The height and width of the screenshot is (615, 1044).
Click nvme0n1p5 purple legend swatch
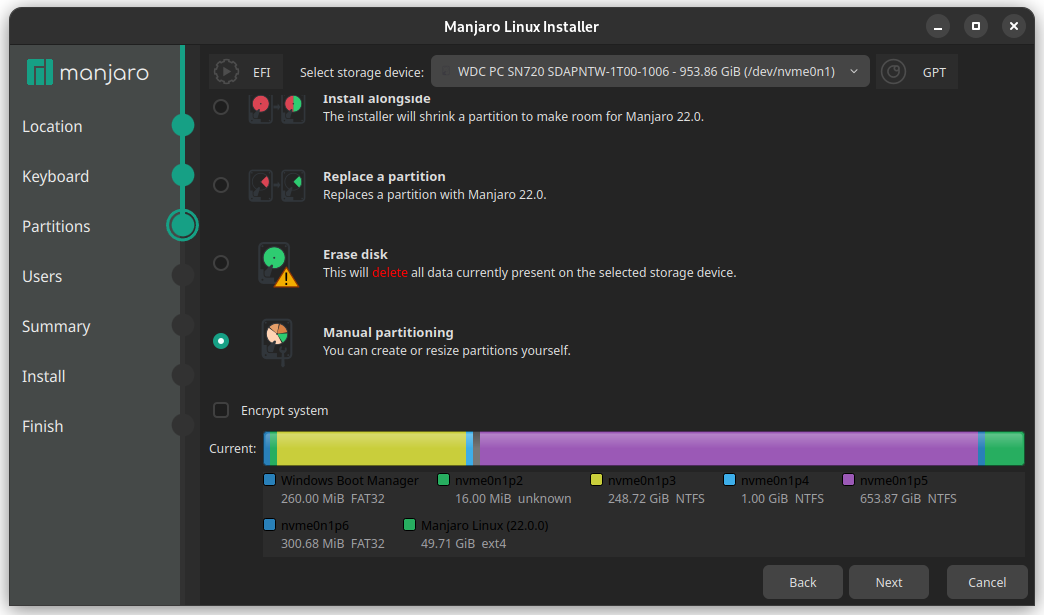click(x=848, y=480)
